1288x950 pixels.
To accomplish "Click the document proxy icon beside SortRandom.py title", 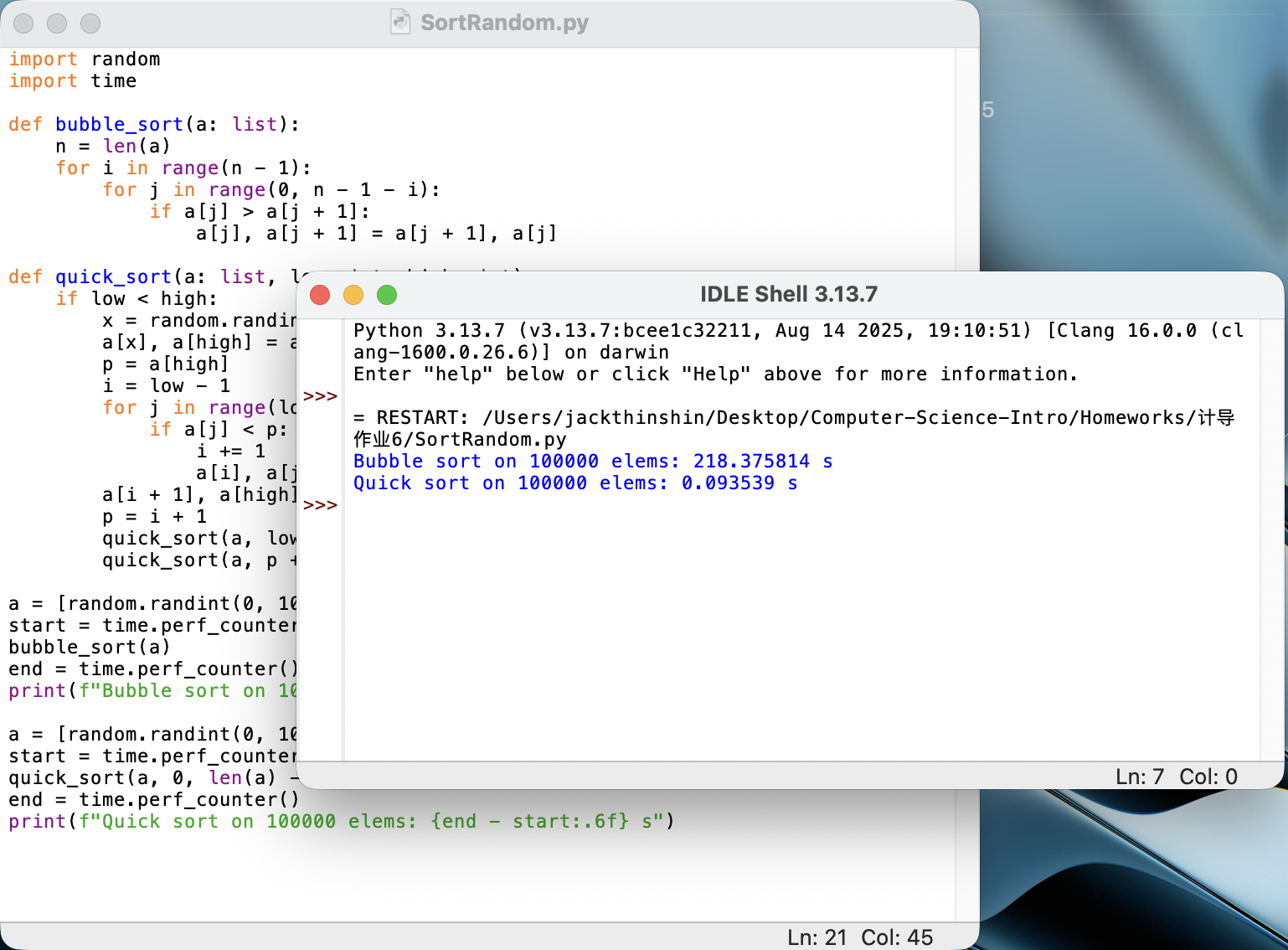I will coord(402,23).
